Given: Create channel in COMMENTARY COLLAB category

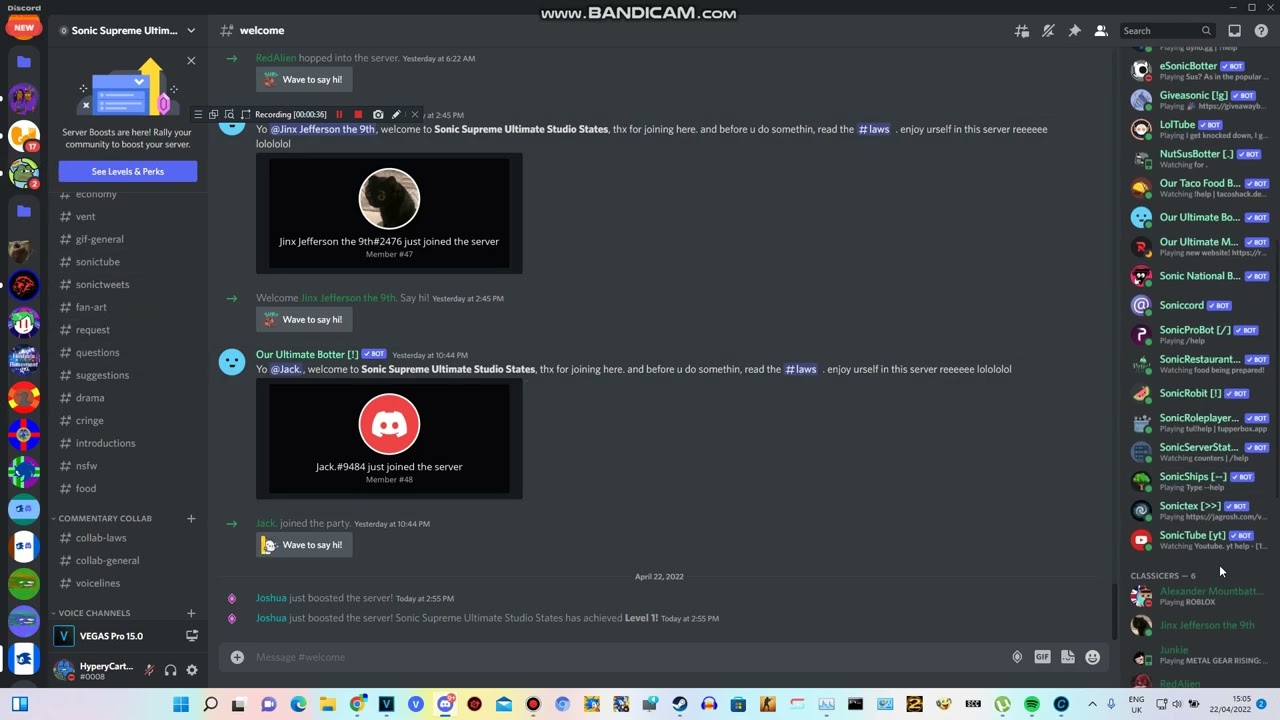Looking at the screenshot, I should coord(191,518).
